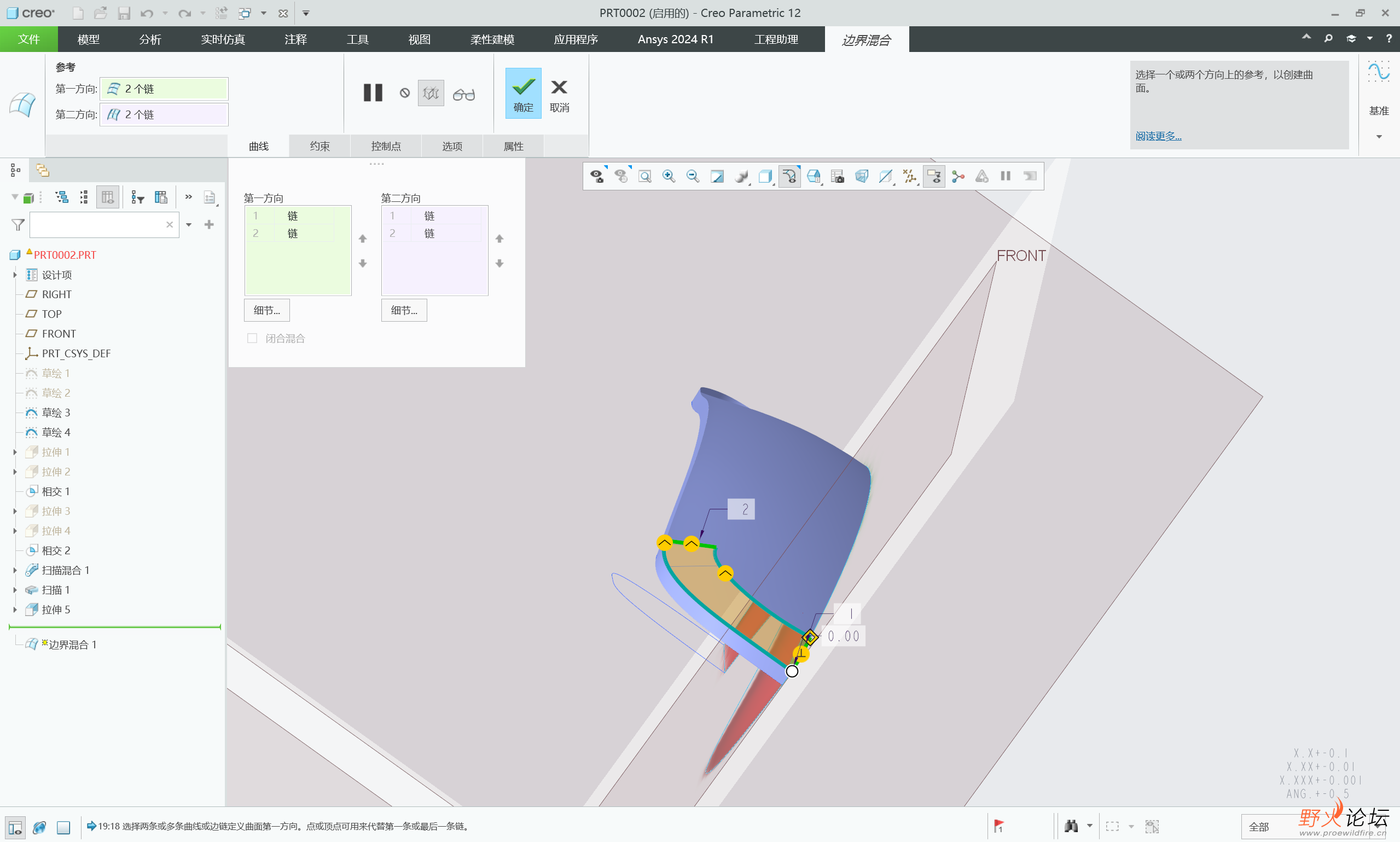Viewport: 1400px width, 842px height.
Task: Switch to the 模型 ribbon tab
Action: (x=88, y=39)
